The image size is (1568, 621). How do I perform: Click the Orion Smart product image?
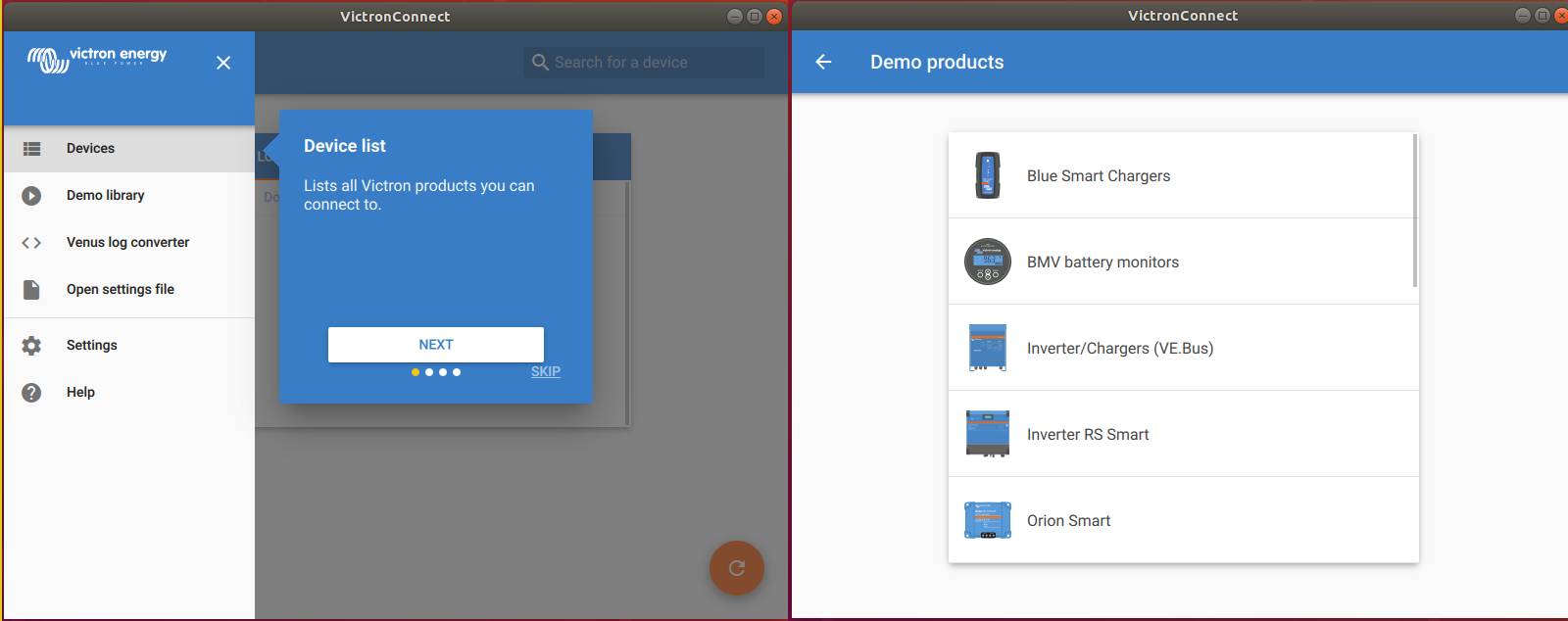pos(988,520)
